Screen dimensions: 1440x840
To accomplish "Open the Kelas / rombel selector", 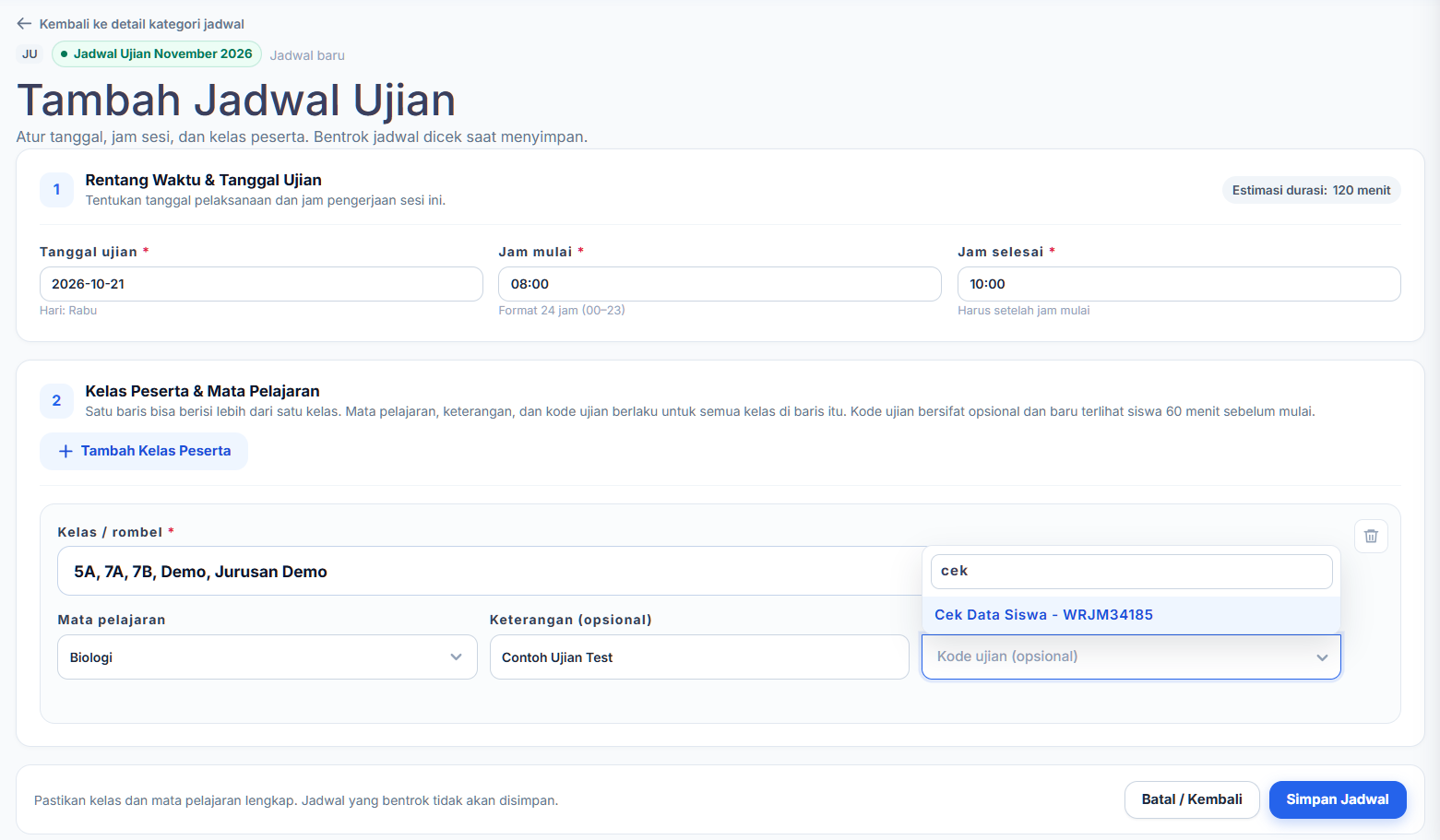I will coord(489,572).
